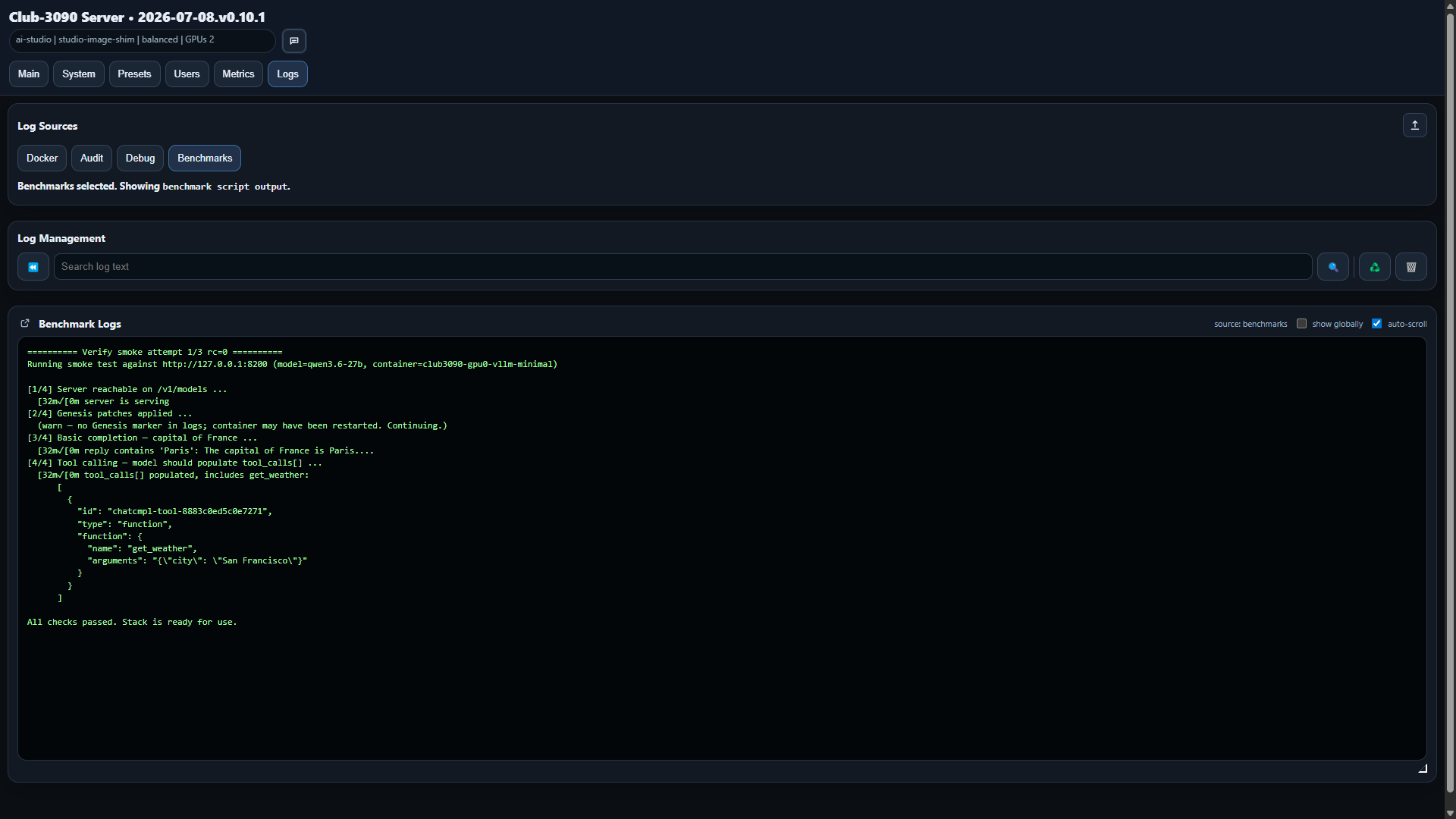
Task: Click 'All checks passed. Stack is ready' line
Action: [x=132, y=623]
